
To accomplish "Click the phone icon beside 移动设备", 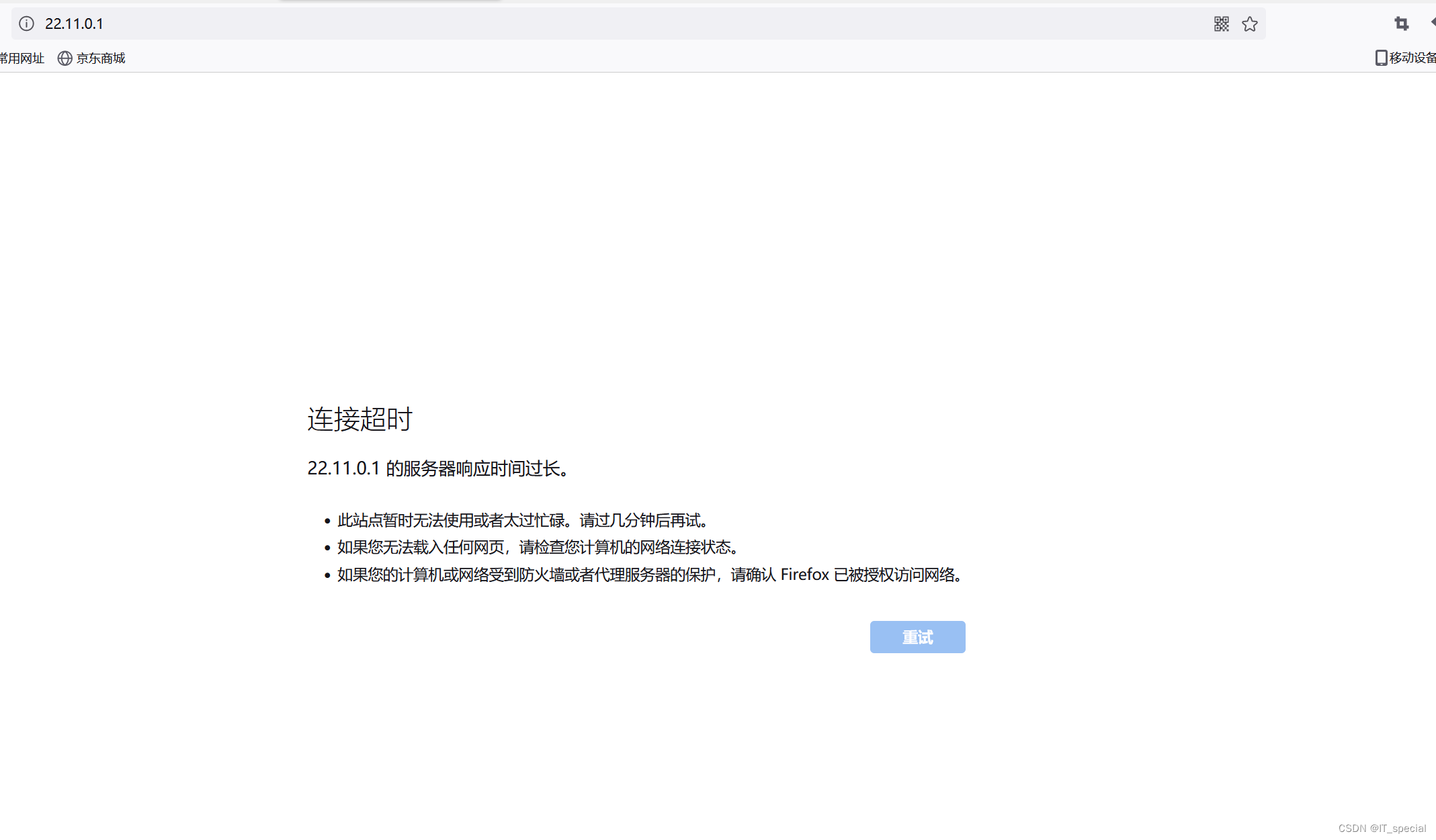I will pos(1381,58).
